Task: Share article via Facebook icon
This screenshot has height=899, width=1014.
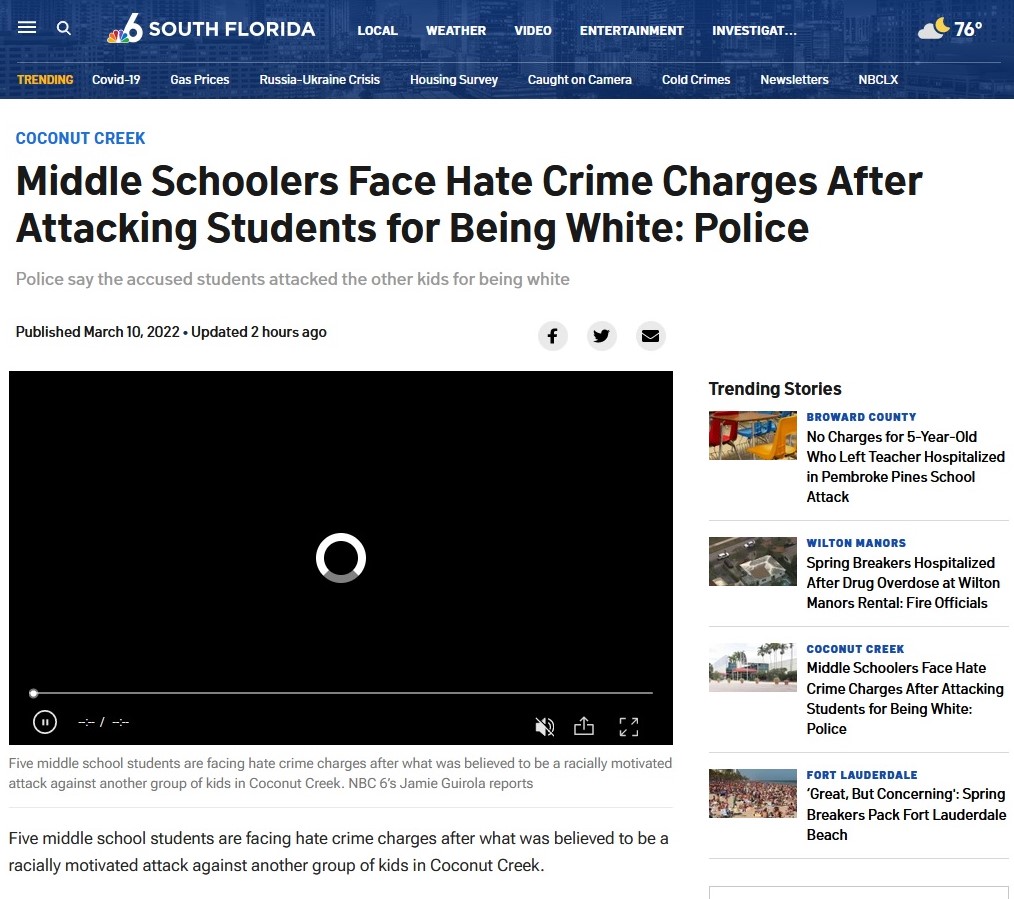Action: (x=553, y=336)
